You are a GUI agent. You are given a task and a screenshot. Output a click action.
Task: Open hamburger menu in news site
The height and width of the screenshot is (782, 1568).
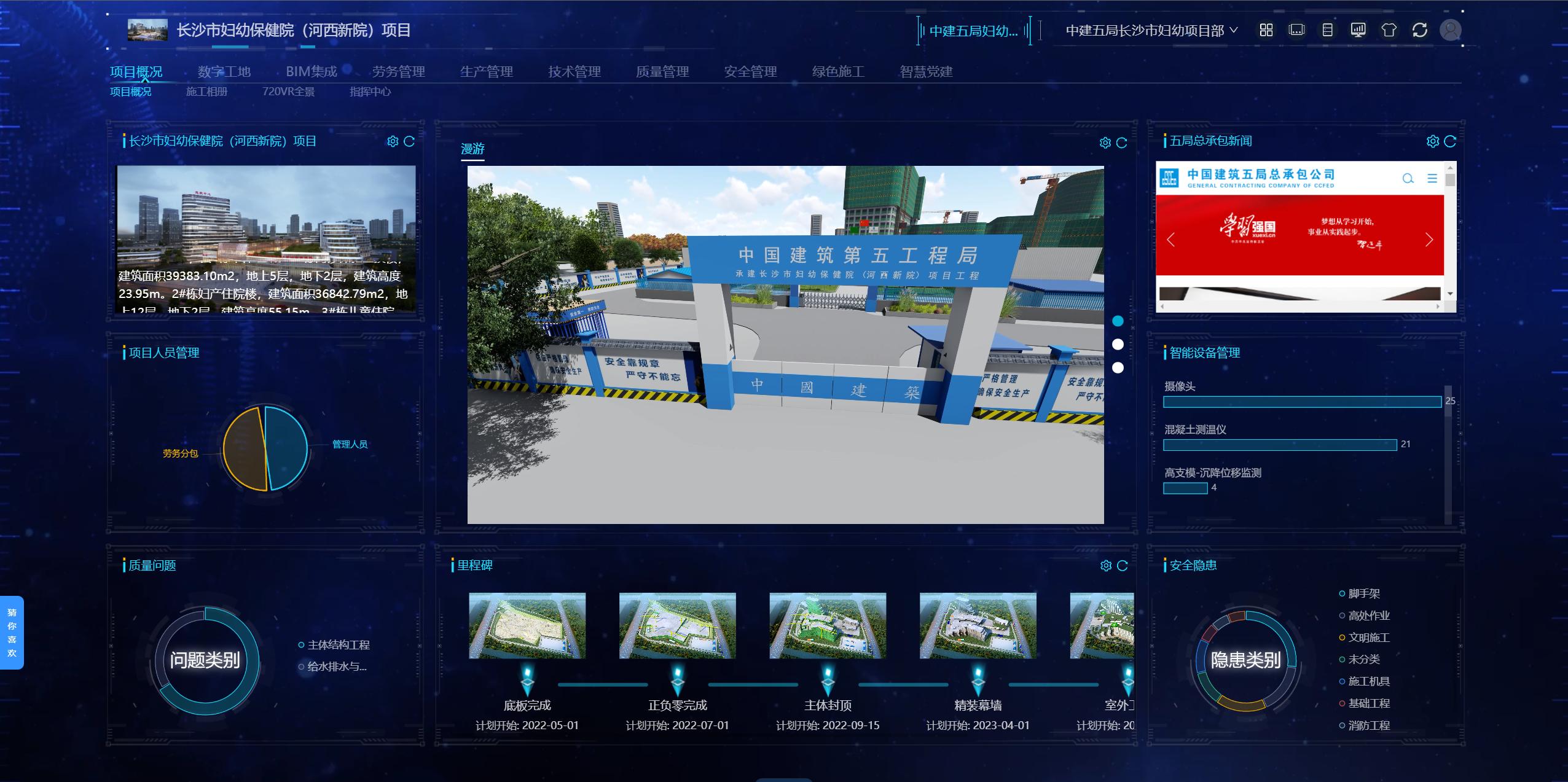(1432, 179)
